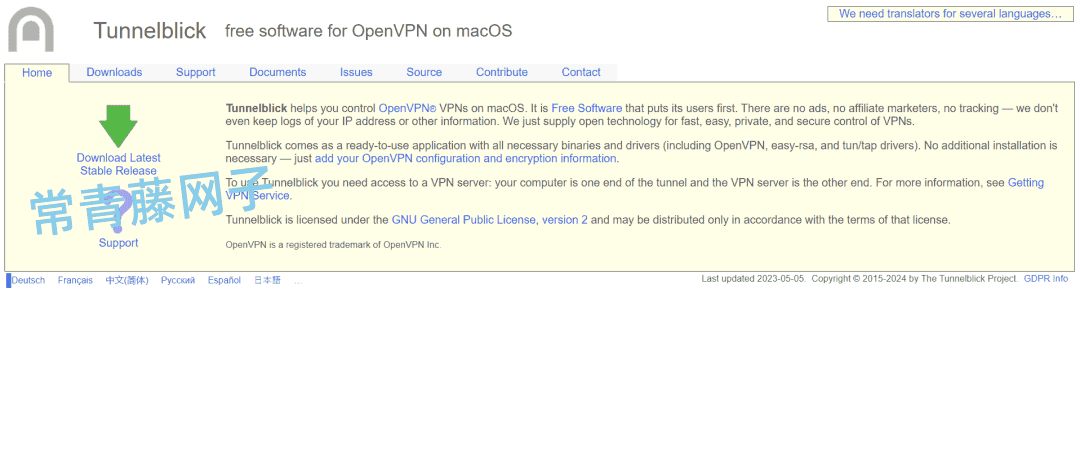Select the Issues tab

point(356,72)
